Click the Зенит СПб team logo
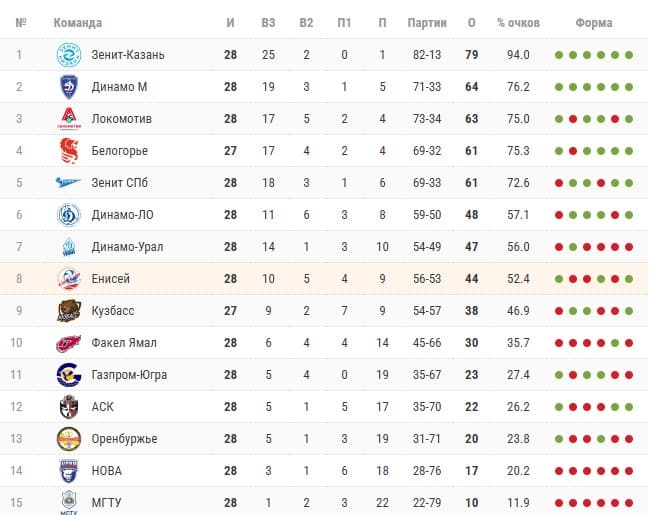This screenshot has height=515, width=649. coord(69,183)
